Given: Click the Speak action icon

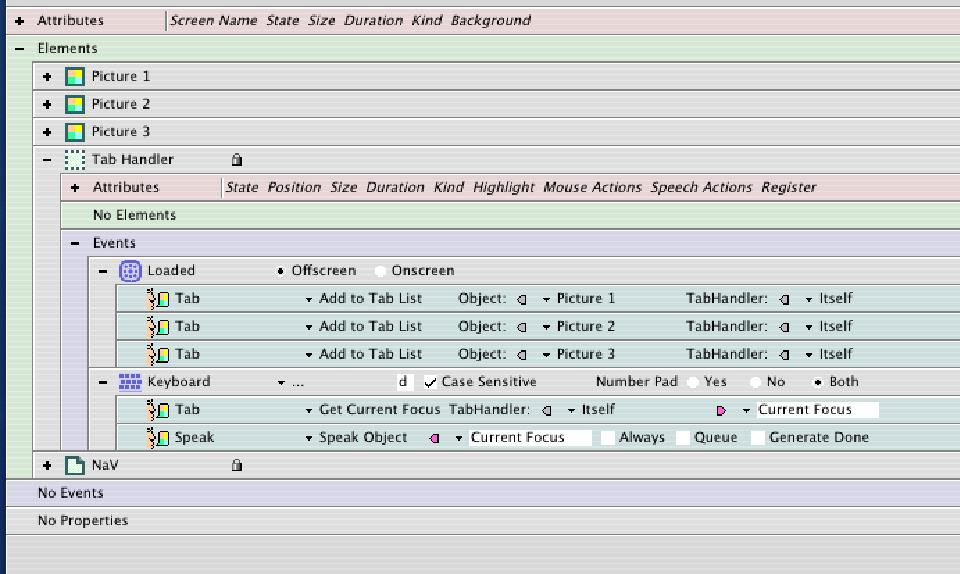Looking at the screenshot, I should pyautogui.click(x=158, y=438).
